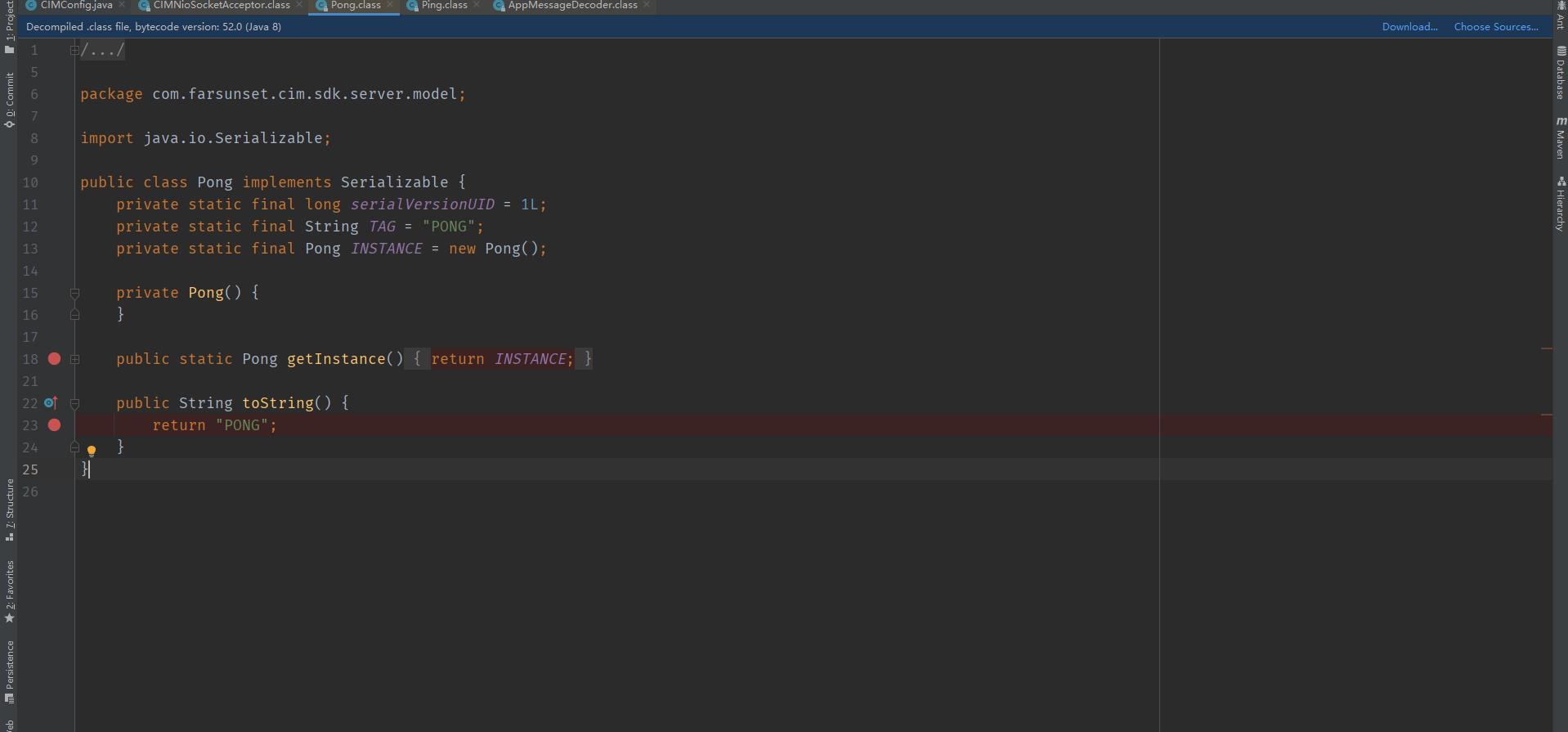Image resolution: width=1568 pixels, height=732 pixels.
Task: Toggle the breakpoint on line 23
Action: [x=54, y=424]
